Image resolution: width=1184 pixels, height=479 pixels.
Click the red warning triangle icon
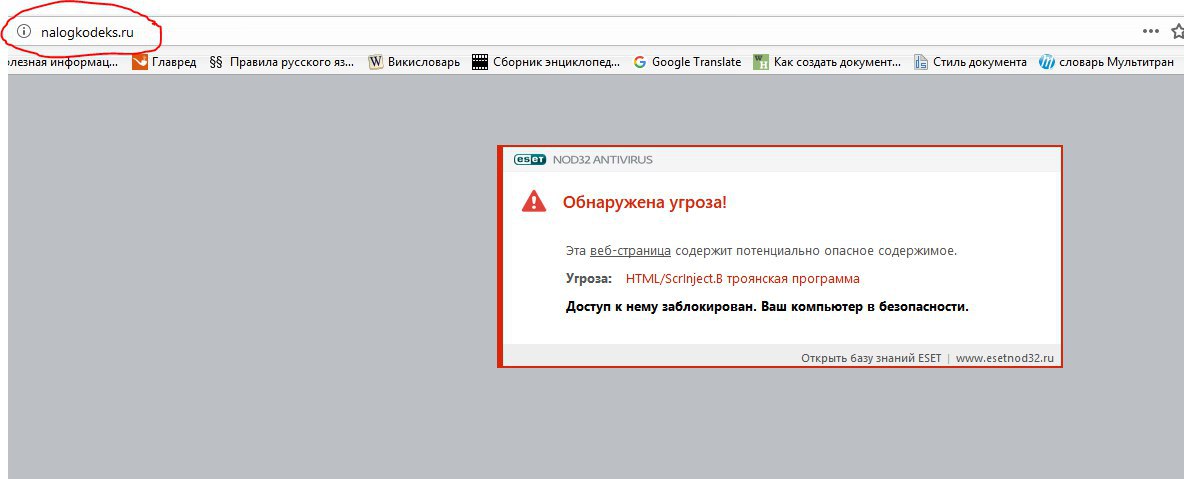pos(534,202)
